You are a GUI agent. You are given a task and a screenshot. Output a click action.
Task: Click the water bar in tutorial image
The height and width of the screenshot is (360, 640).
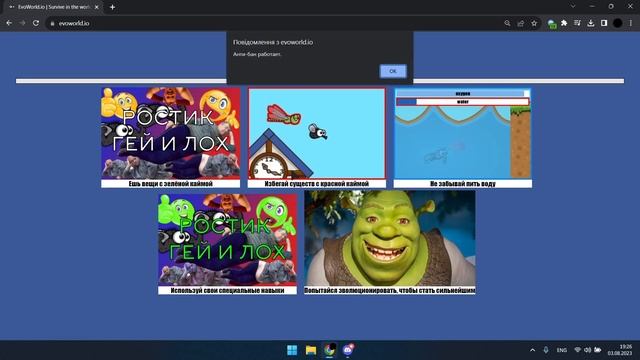pos(463,102)
